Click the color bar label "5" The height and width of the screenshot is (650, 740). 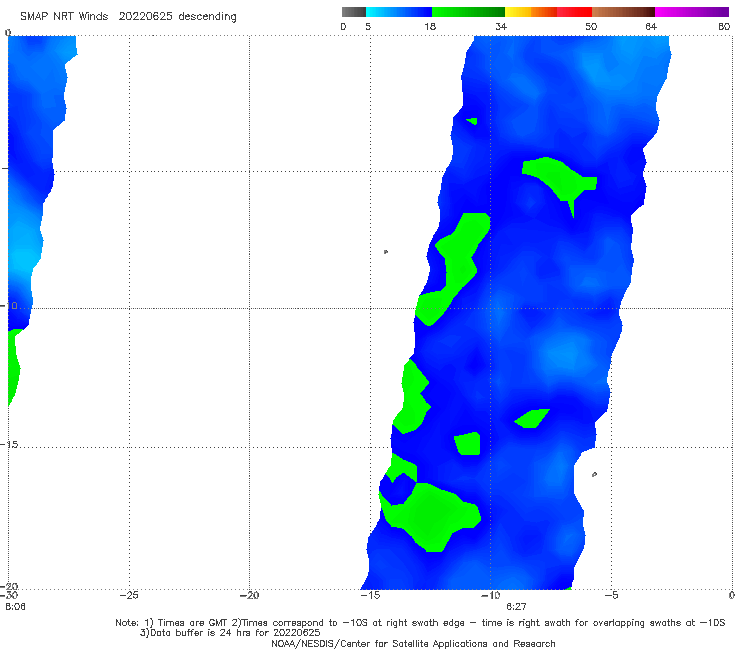(x=368, y=27)
